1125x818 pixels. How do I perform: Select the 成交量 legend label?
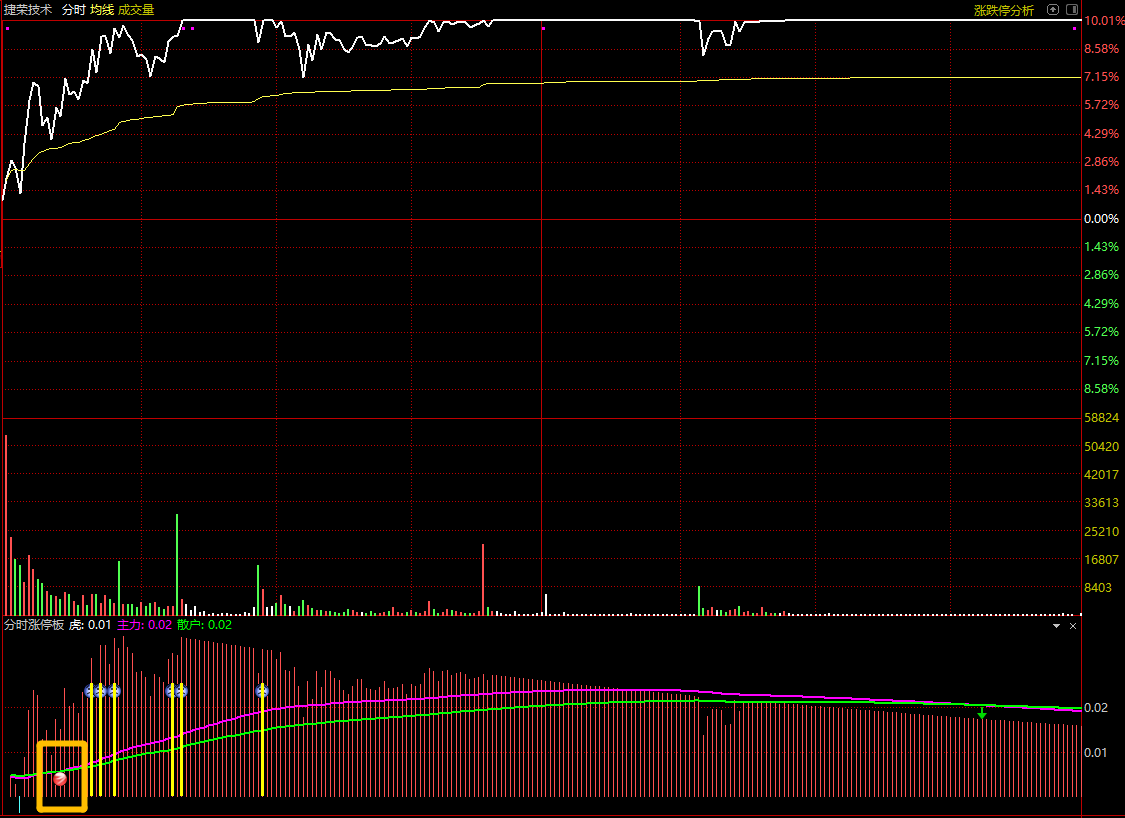point(136,10)
